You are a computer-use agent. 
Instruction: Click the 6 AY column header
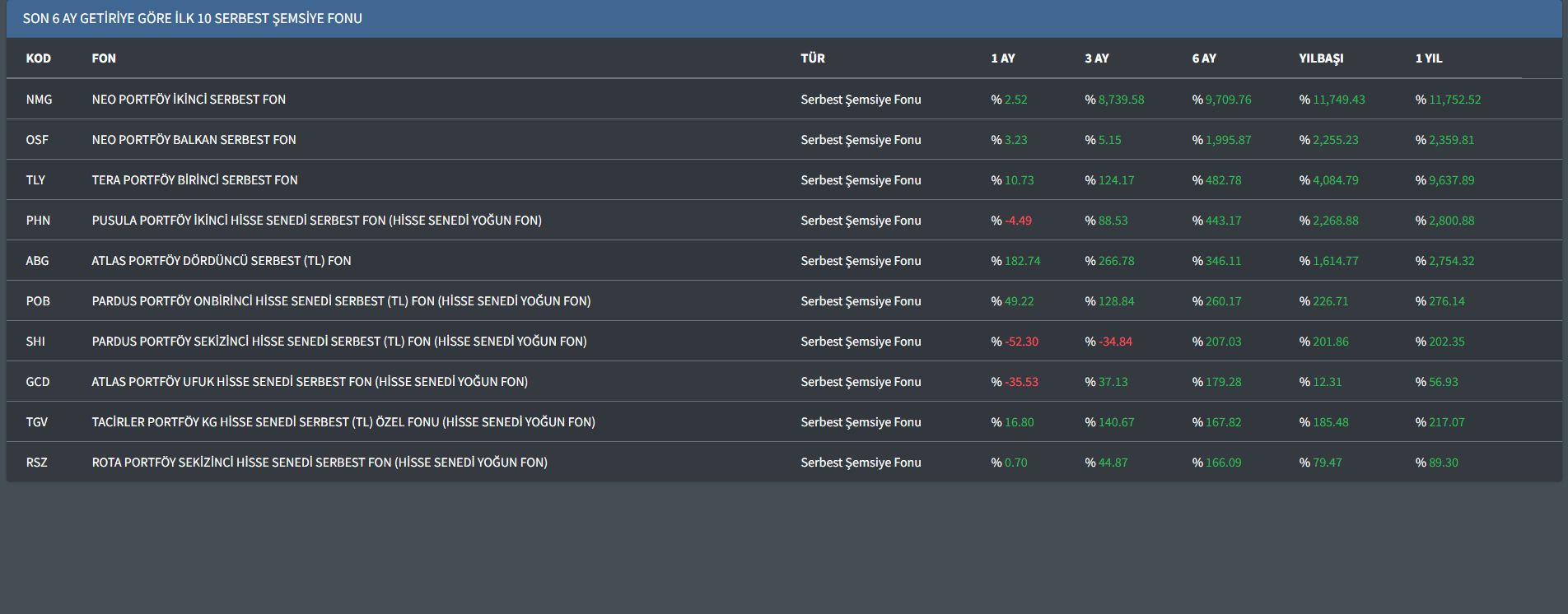click(x=1203, y=58)
